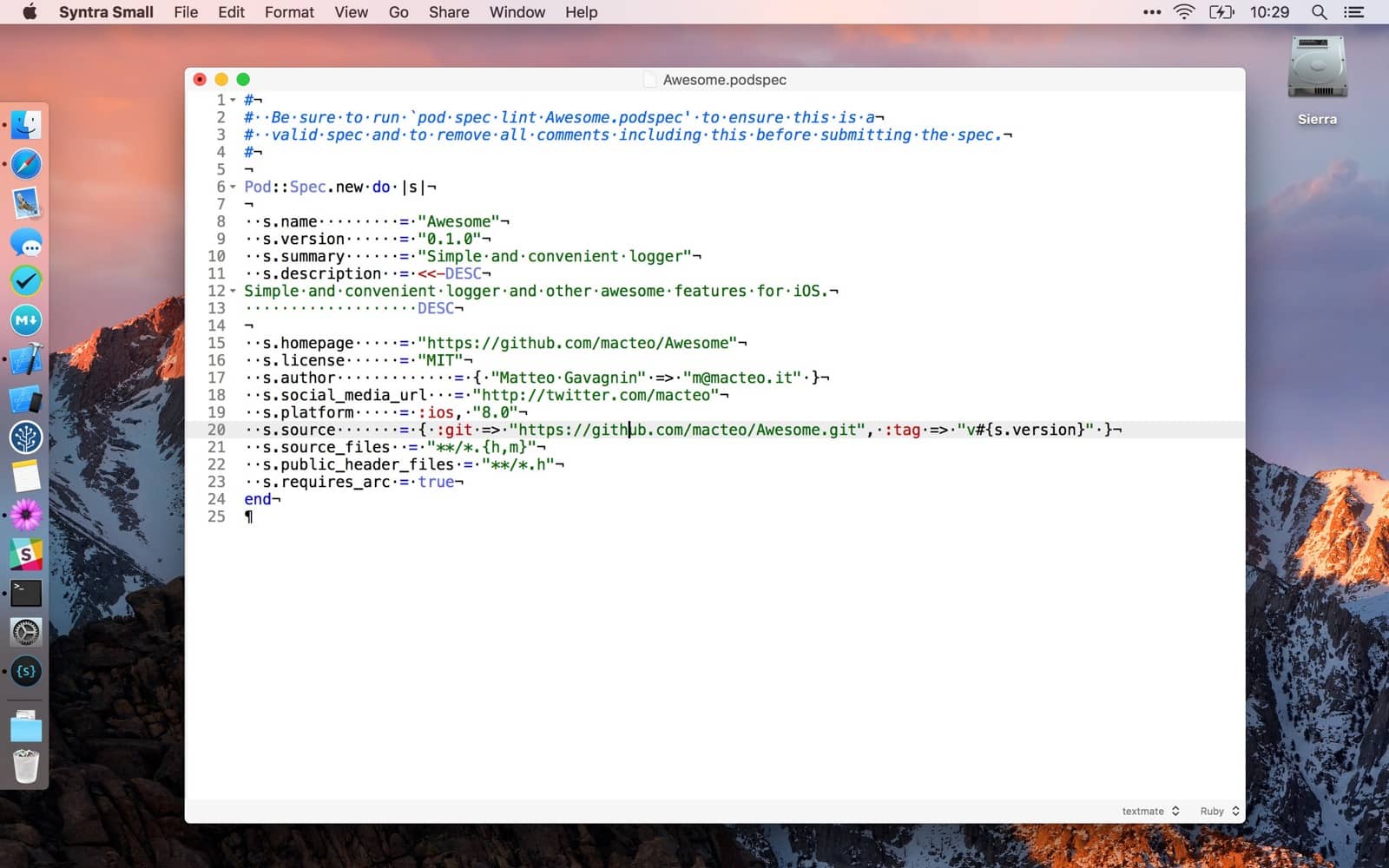Image resolution: width=1389 pixels, height=868 pixels.
Task: Open Xcode from the dock
Action: tap(26, 359)
